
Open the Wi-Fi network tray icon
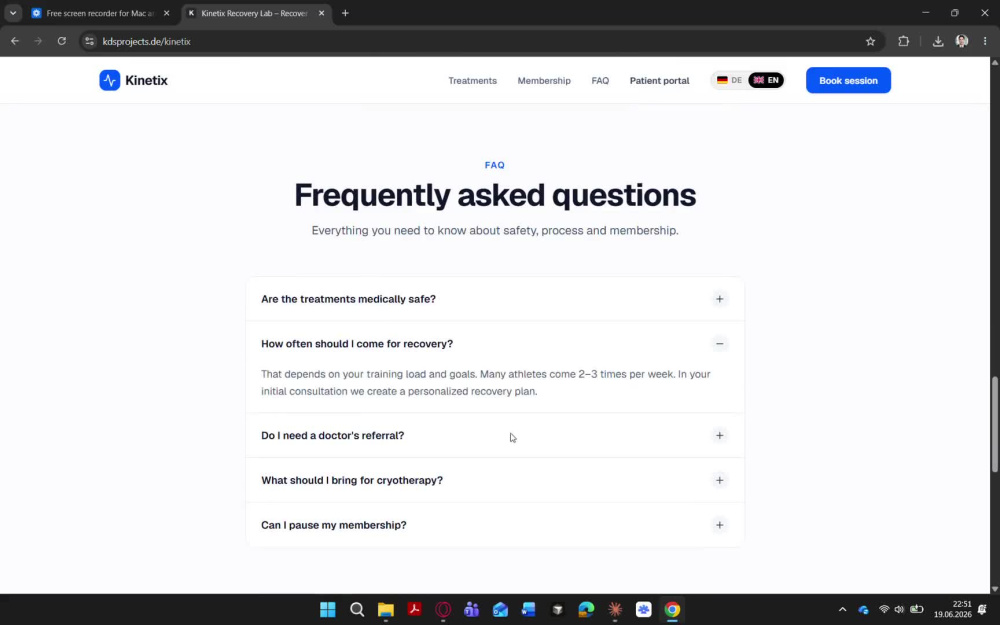click(x=884, y=610)
